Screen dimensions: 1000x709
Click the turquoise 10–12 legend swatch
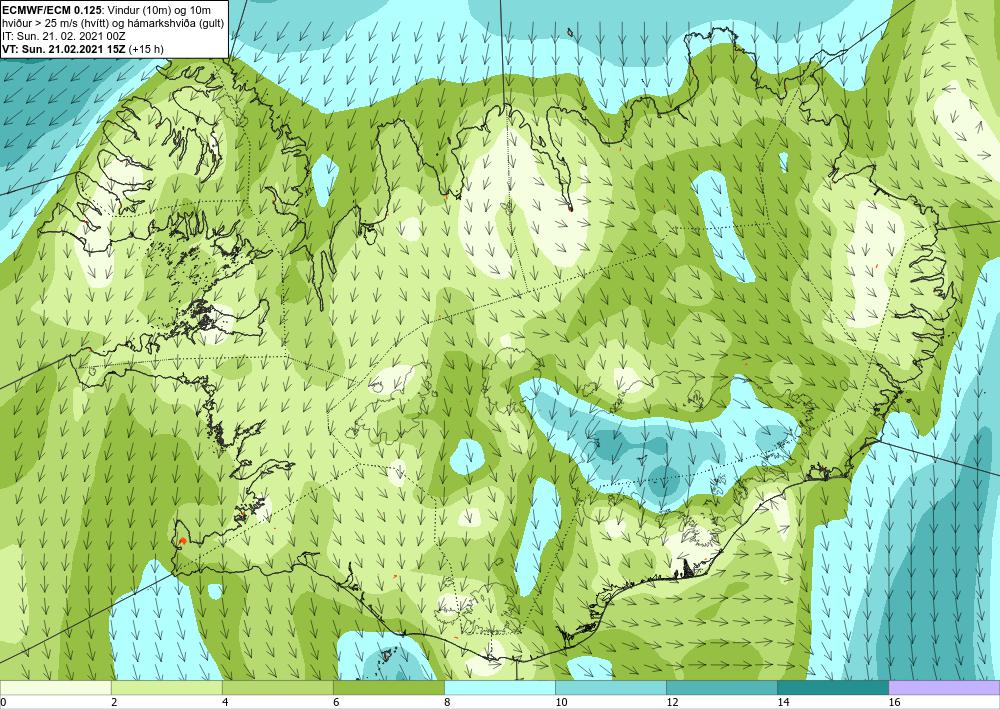(611, 687)
